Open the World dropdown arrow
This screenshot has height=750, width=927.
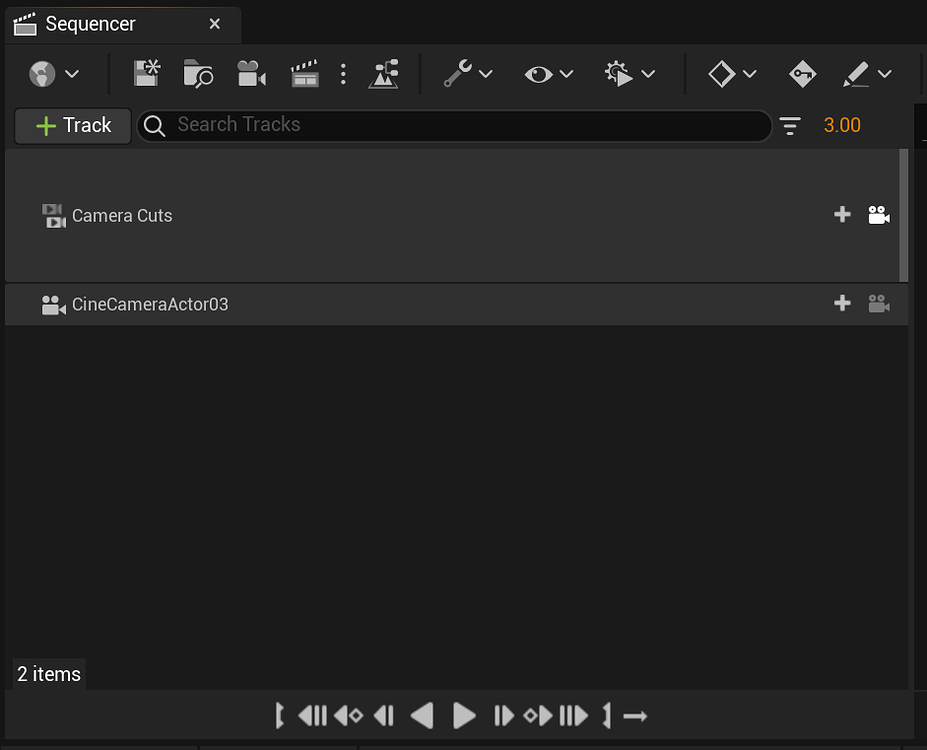click(x=72, y=74)
